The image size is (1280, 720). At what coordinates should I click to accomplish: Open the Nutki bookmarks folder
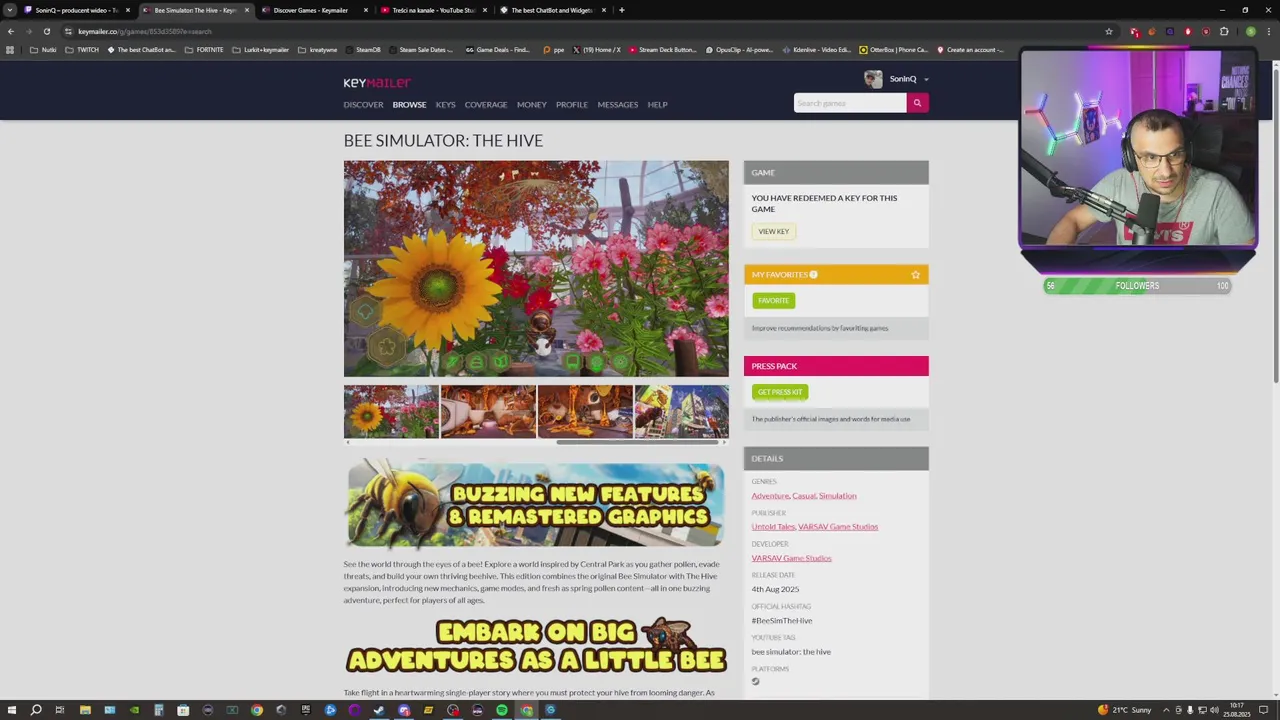(x=43, y=50)
